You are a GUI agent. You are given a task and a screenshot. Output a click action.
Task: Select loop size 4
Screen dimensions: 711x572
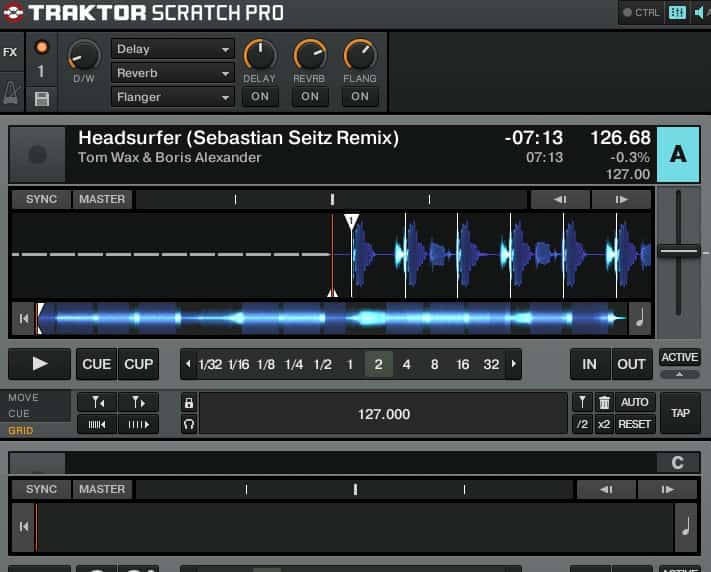pos(406,365)
